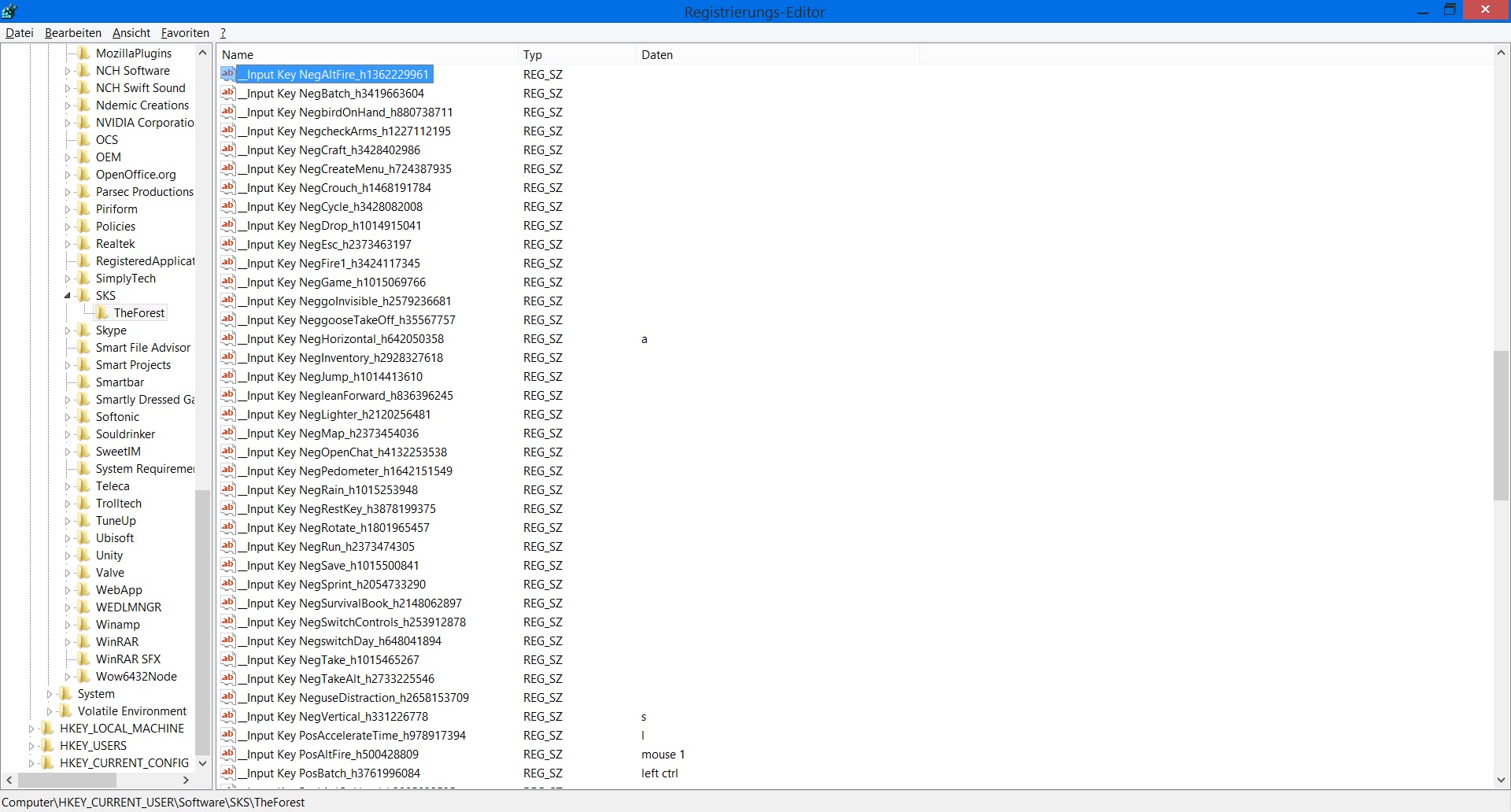Screen dimensions: 1511x812
Task: Click string icon beside NegVertical_h331226778
Action: 228,716
